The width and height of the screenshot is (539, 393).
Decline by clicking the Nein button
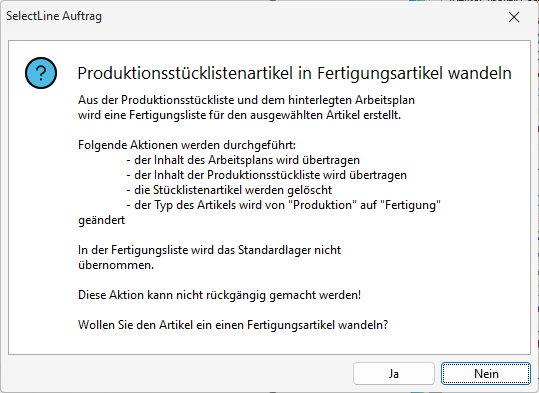[x=486, y=373]
